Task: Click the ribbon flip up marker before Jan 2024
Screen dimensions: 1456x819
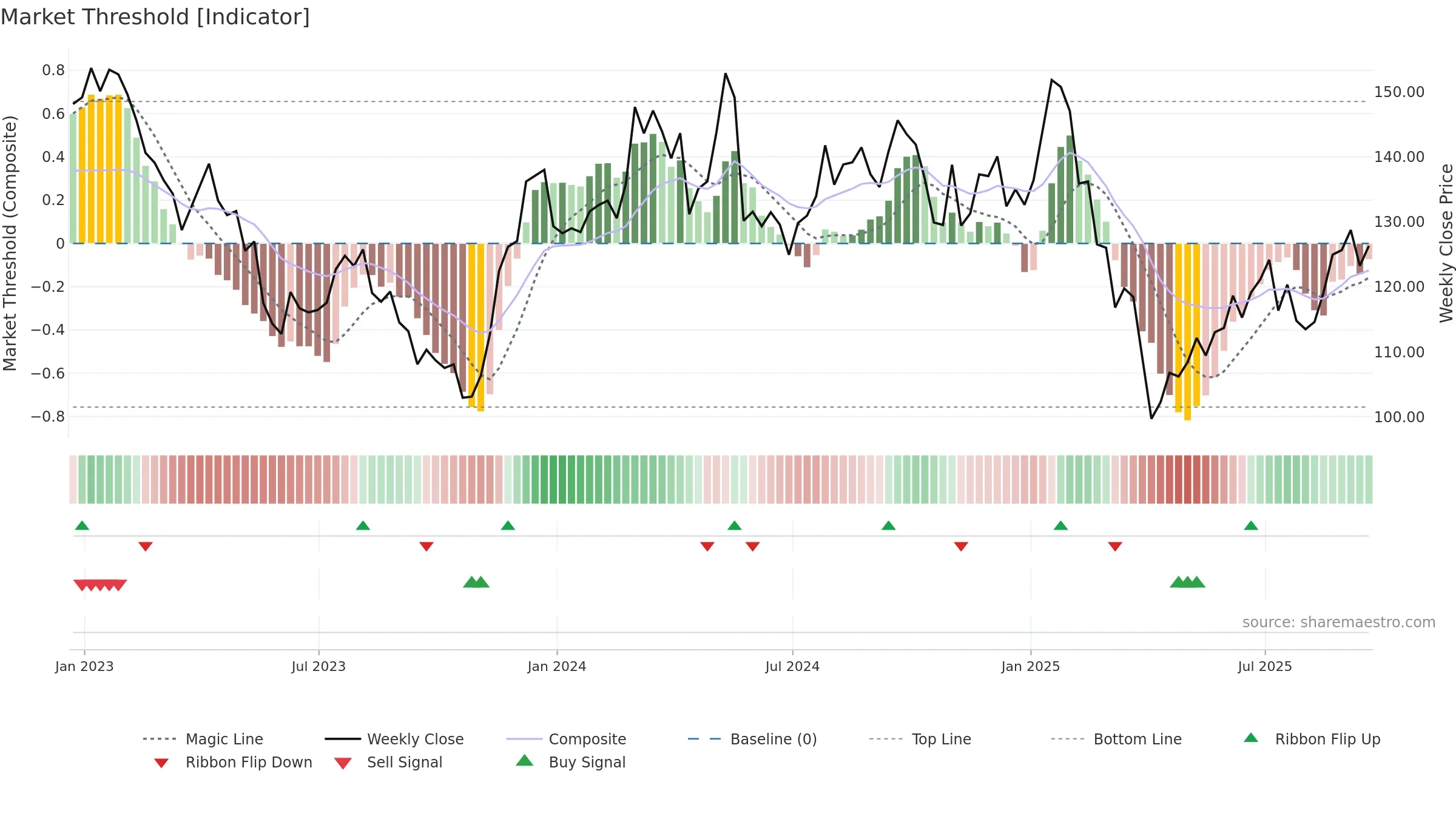Action: (x=508, y=525)
